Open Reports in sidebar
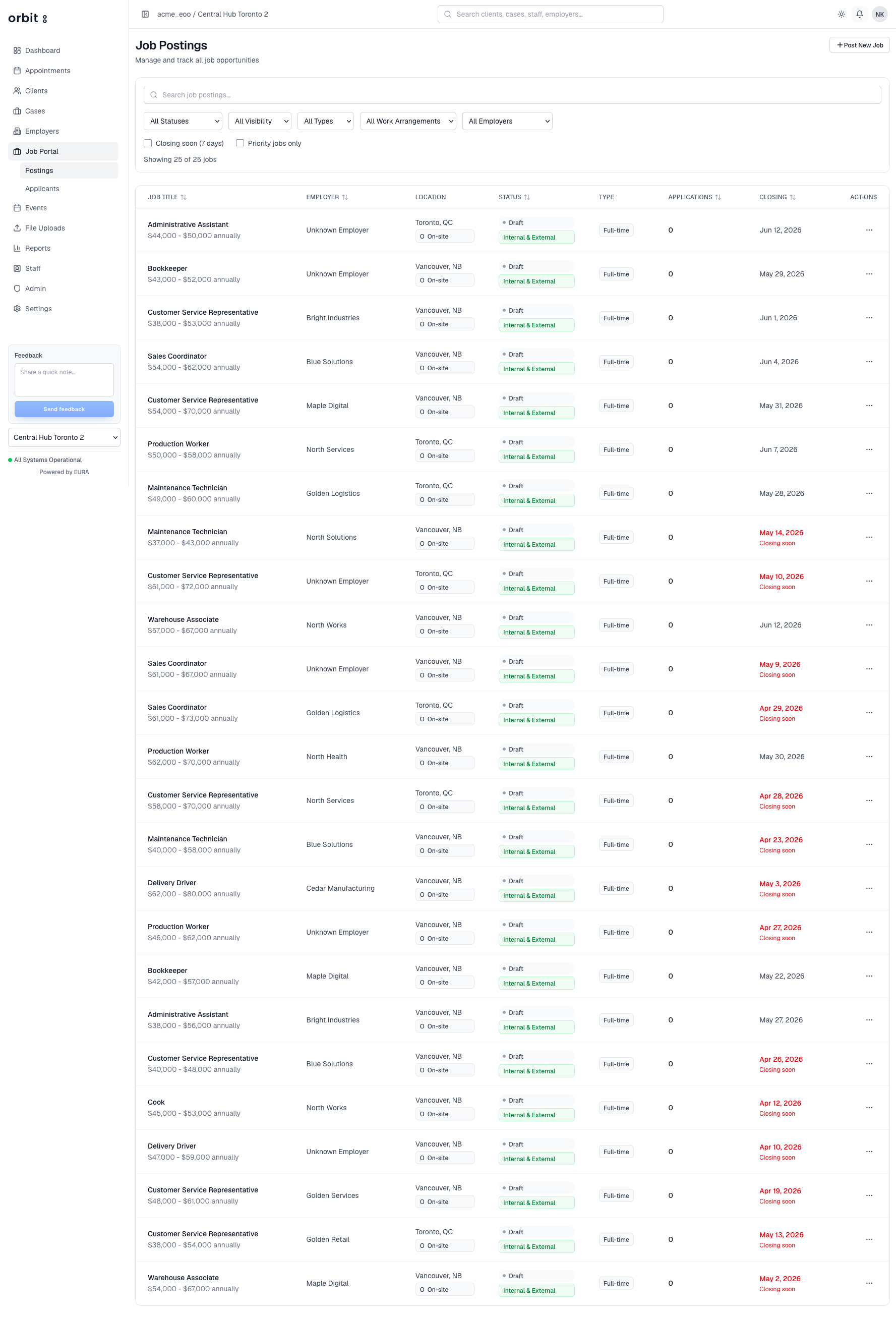 click(64, 248)
